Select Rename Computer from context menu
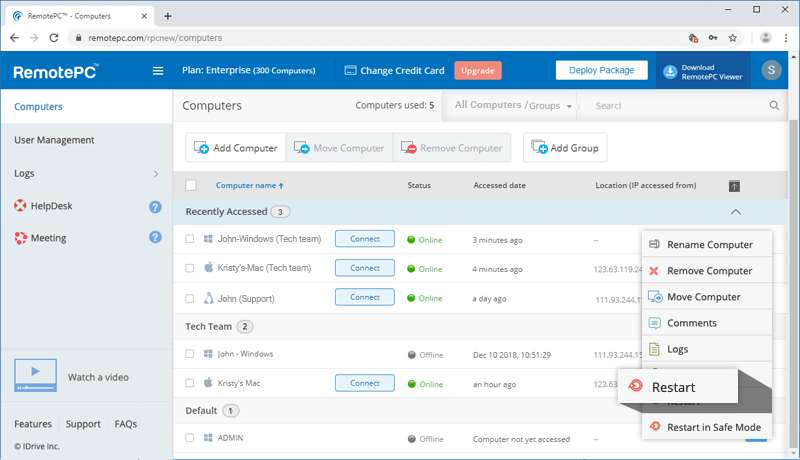Image resolution: width=800 pixels, height=460 pixels. [707, 245]
